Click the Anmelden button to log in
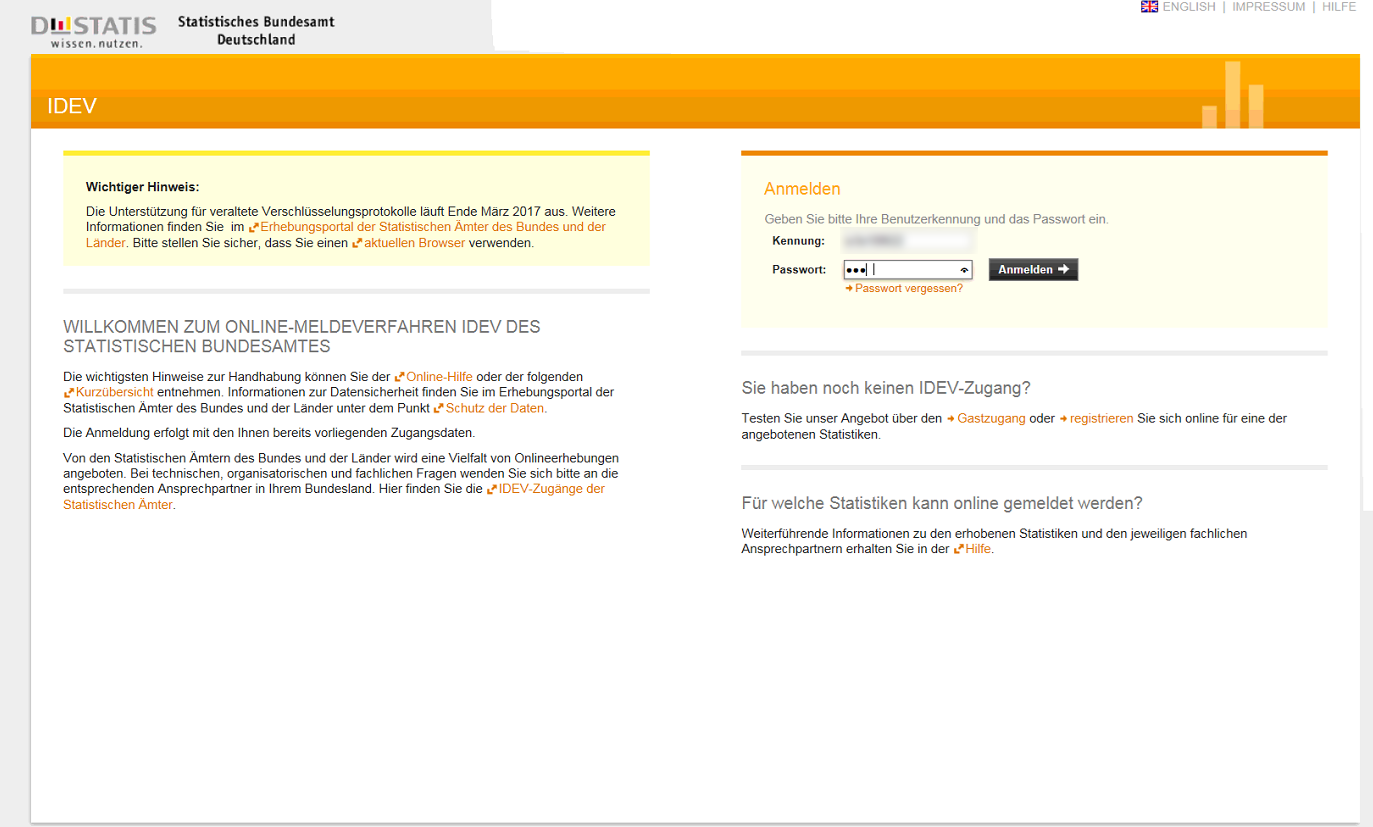Viewport: 1373px width, 827px height. pyautogui.click(x=1033, y=269)
